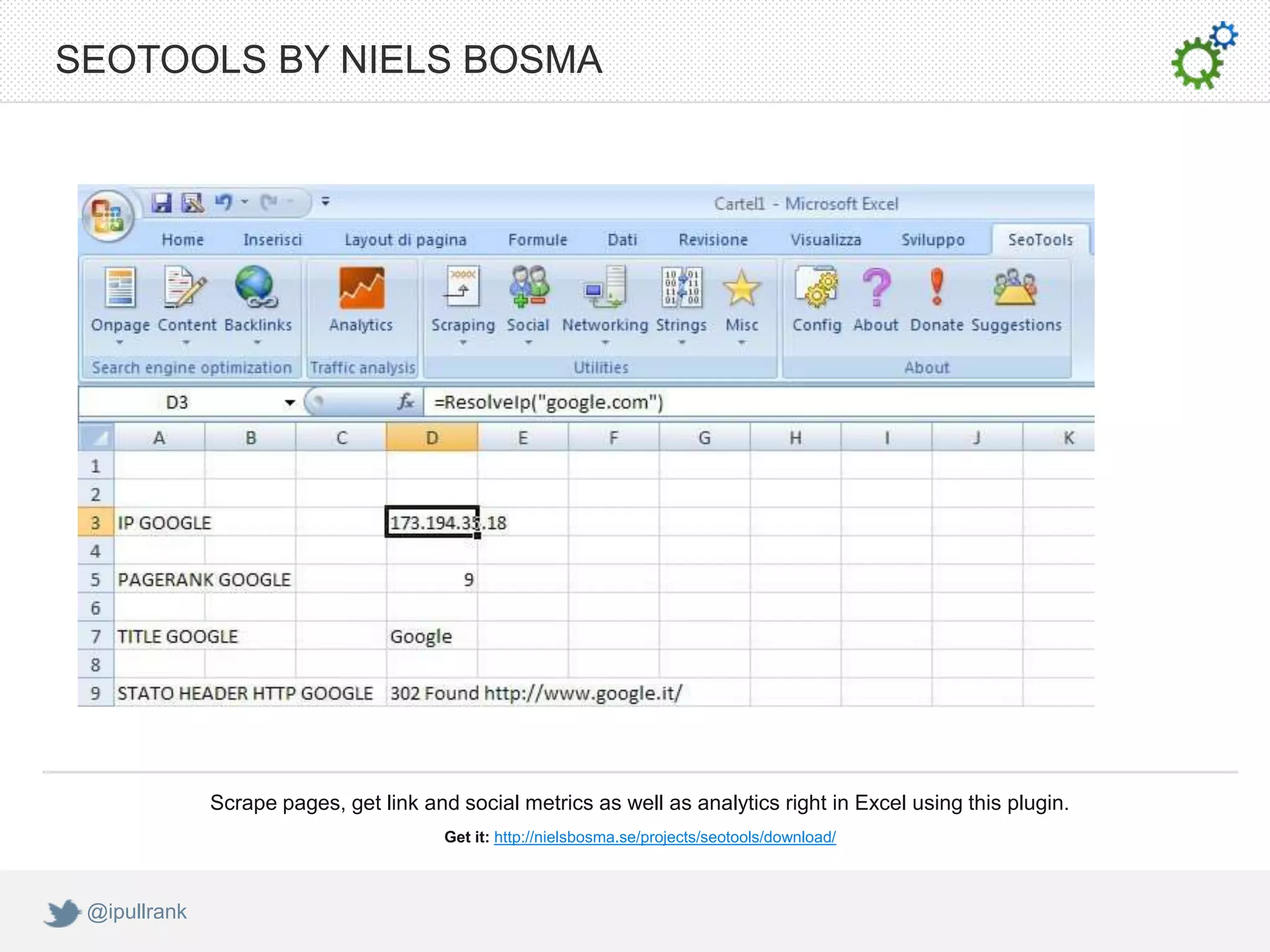Click the Twitter bird icon

point(63,913)
